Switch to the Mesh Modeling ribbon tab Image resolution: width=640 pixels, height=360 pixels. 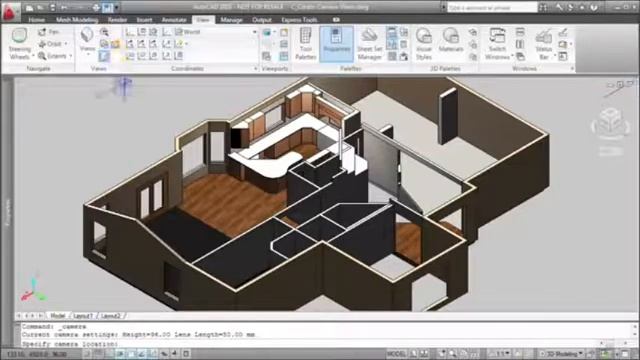point(77,20)
